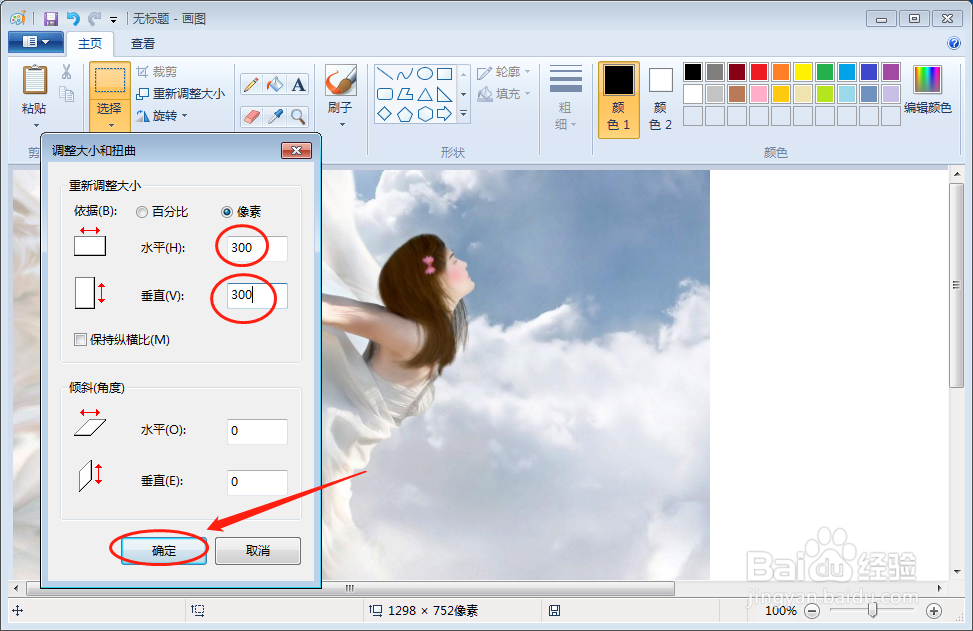Image resolution: width=973 pixels, height=631 pixels.
Task: Select the Eraser tool
Action: (x=251, y=116)
